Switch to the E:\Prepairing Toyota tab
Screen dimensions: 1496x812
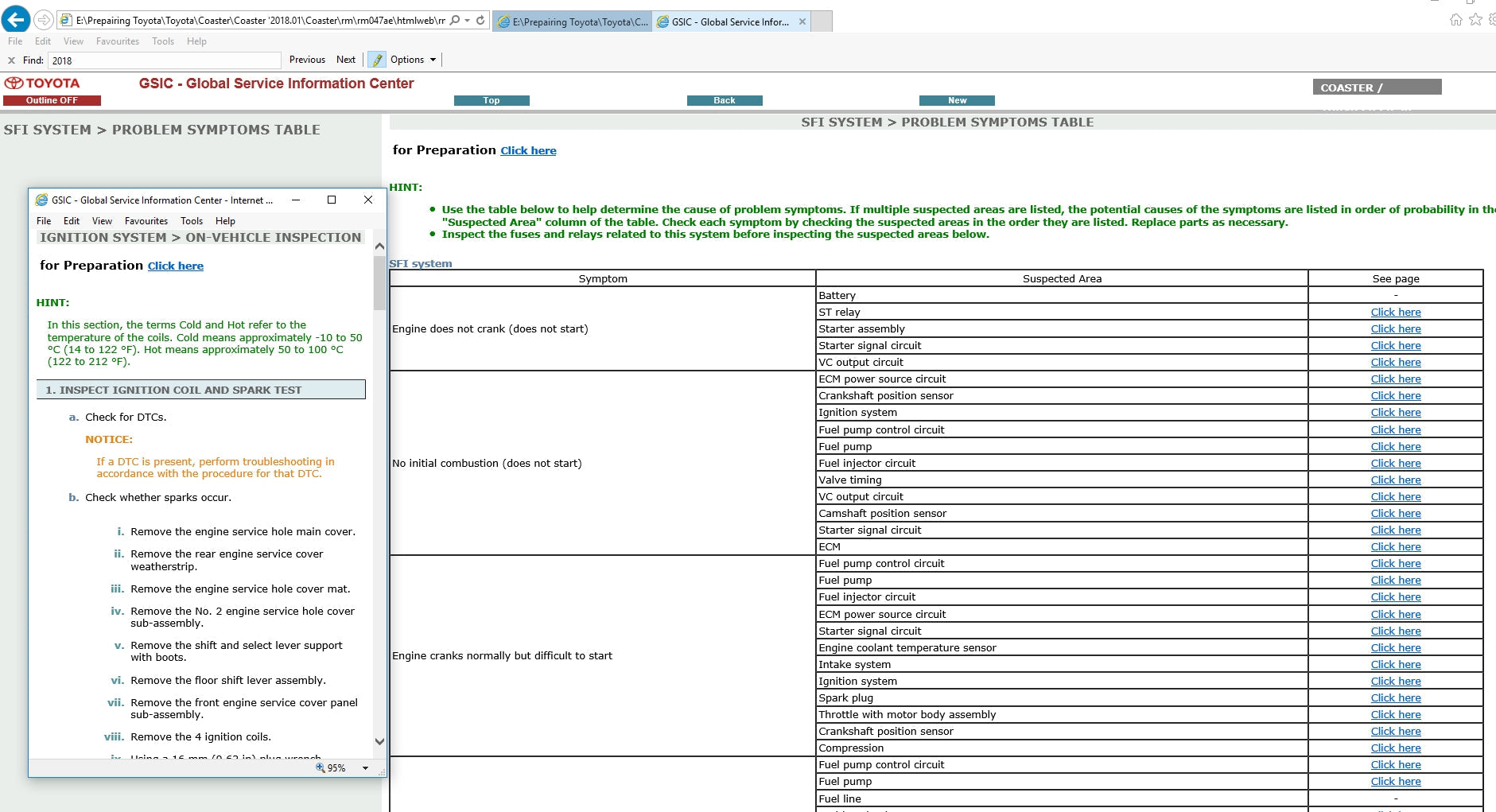[x=572, y=22]
